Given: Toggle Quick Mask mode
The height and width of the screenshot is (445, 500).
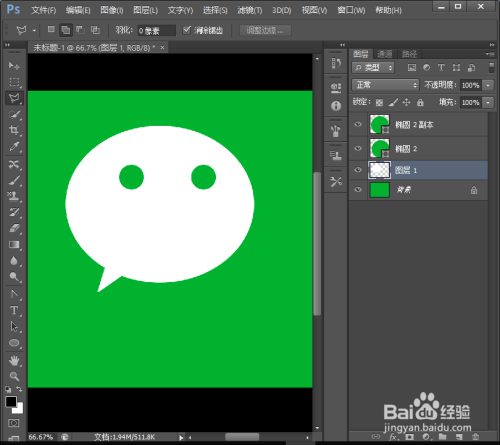Looking at the screenshot, I should pos(14,423).
